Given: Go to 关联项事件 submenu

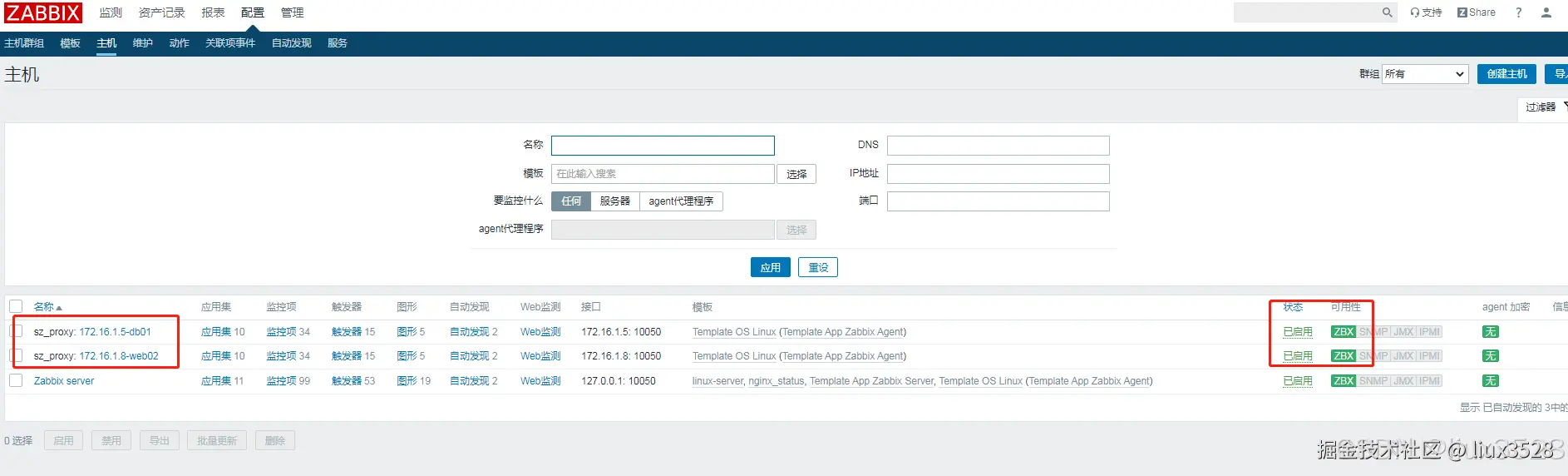Looking at the screenshot, I should 230,43.
